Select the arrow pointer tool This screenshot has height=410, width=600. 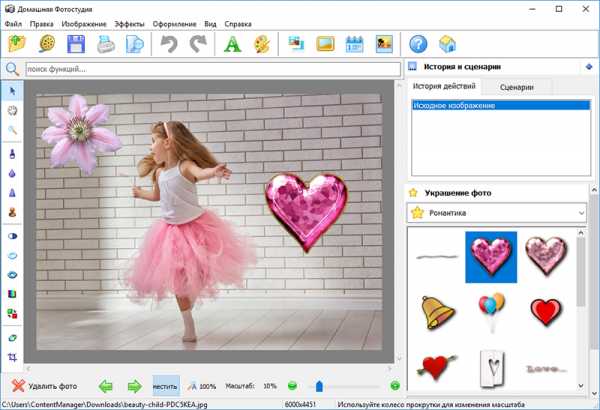coord(12,92)
